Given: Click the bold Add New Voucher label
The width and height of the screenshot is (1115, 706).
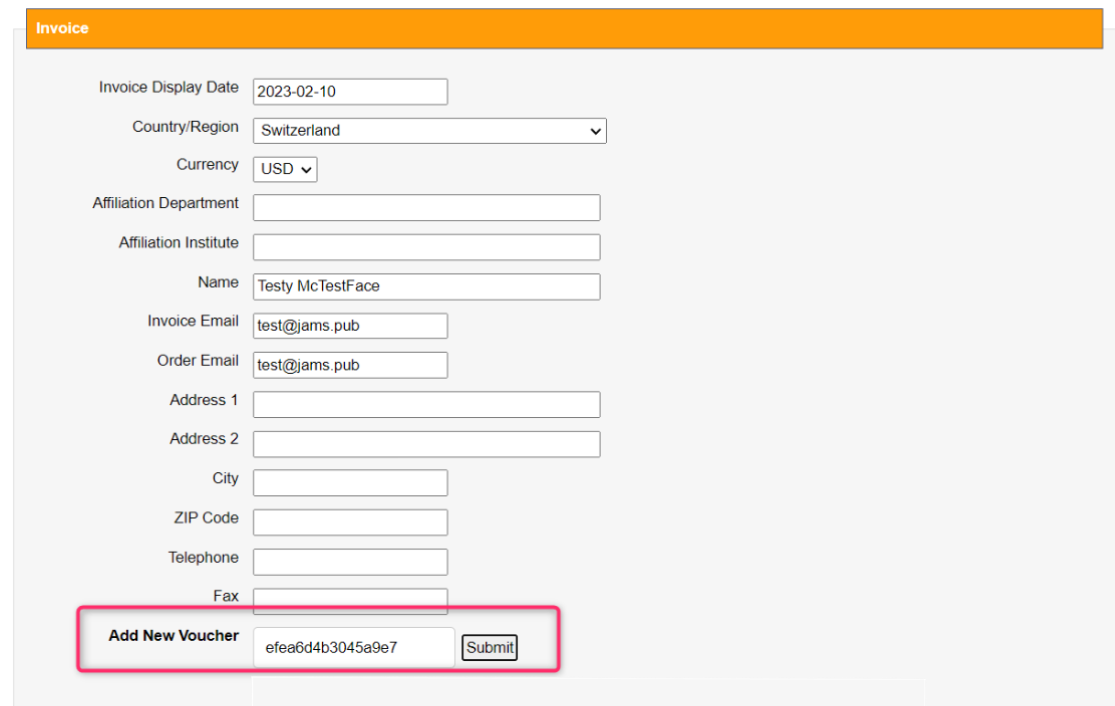Looking at the screenshot, I should 174,636.
